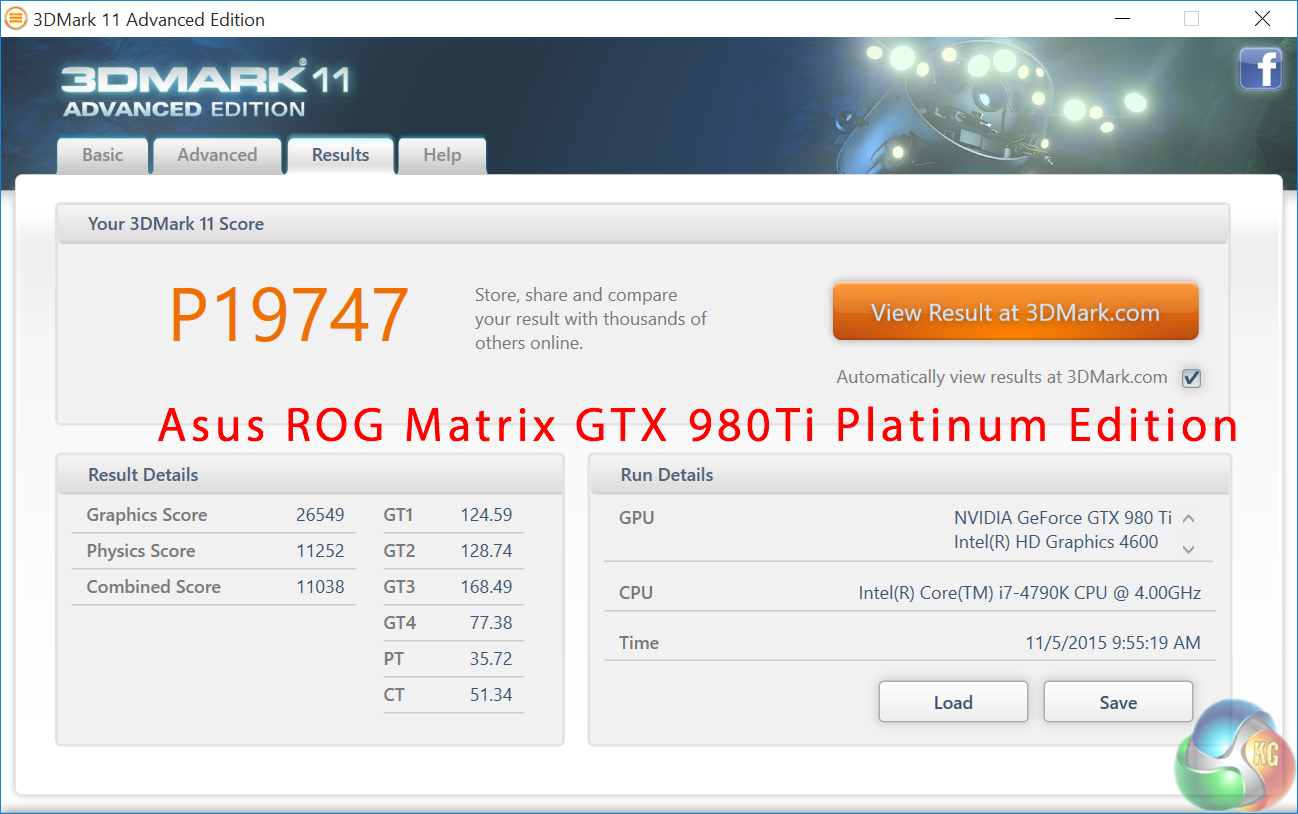
Task: Click the 3DMark app icon in title bar
Action: 17,19
